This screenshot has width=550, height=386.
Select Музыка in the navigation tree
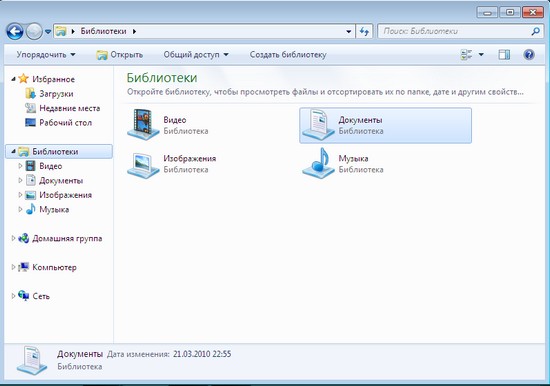54,209
